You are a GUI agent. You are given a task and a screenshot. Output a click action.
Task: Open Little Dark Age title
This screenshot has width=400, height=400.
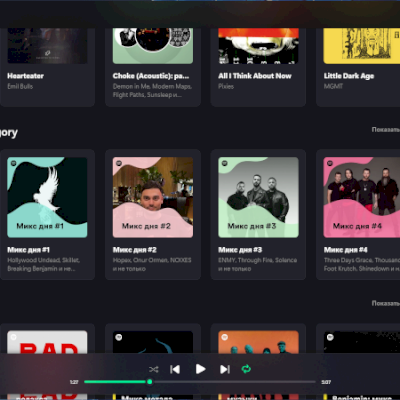(x=349, y=76)
